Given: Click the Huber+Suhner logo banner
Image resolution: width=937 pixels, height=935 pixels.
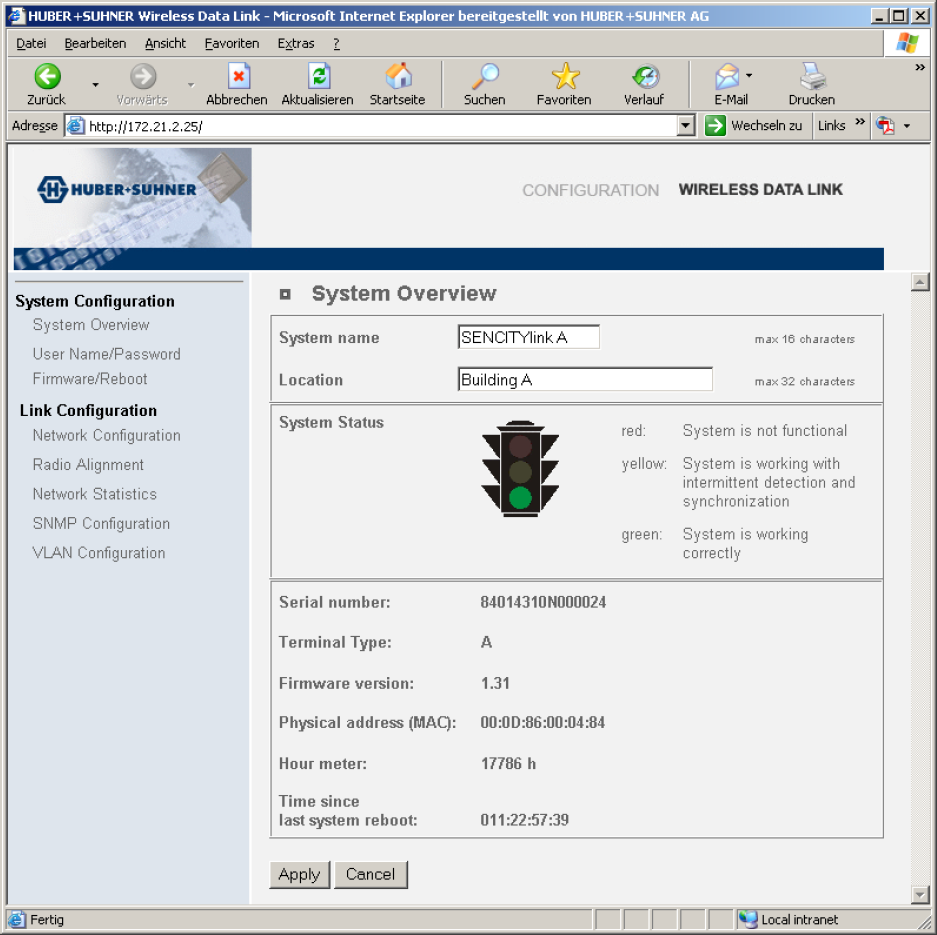Looking at the screenshot, I should pyautogui.click(x=132, y=198).
